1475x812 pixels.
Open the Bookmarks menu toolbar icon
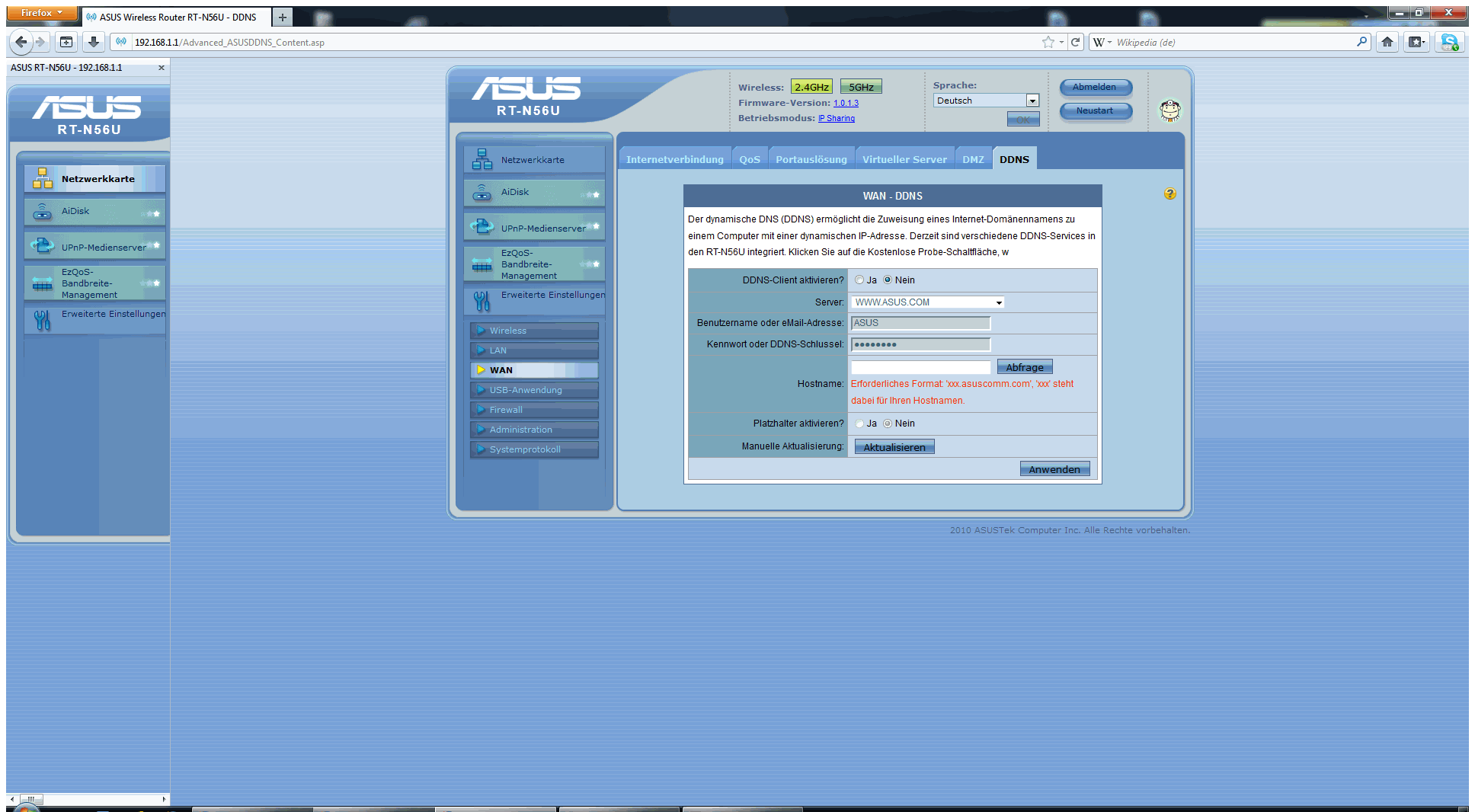click(1416, 42)
